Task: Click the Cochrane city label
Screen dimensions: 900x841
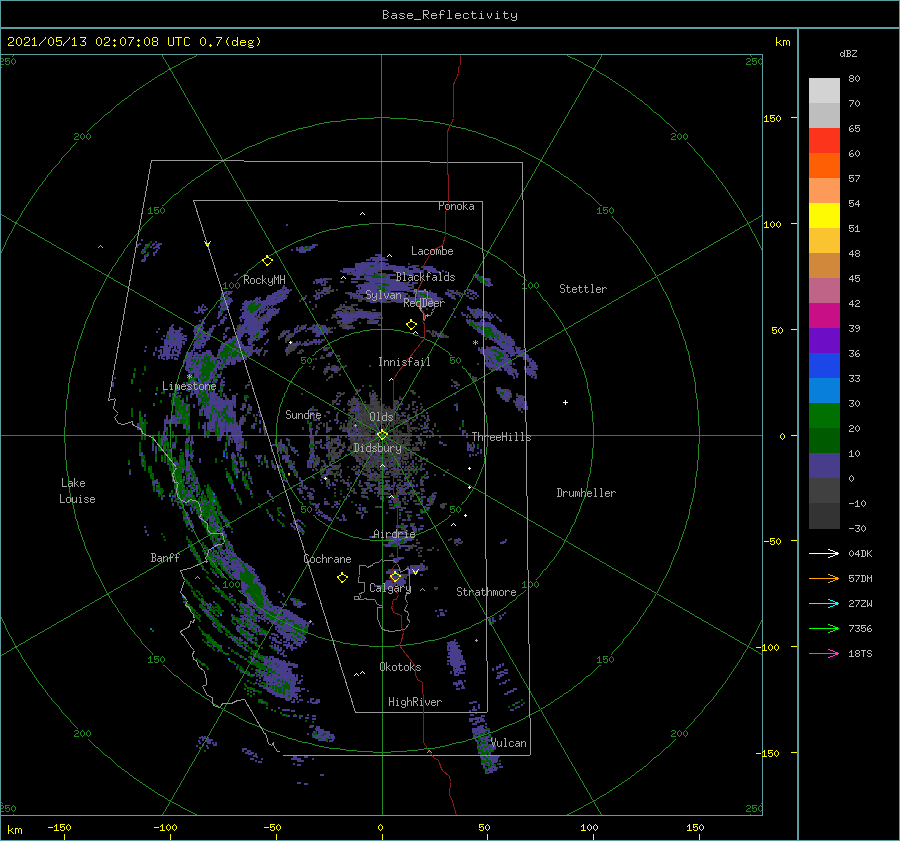Action: coord(327,559)
